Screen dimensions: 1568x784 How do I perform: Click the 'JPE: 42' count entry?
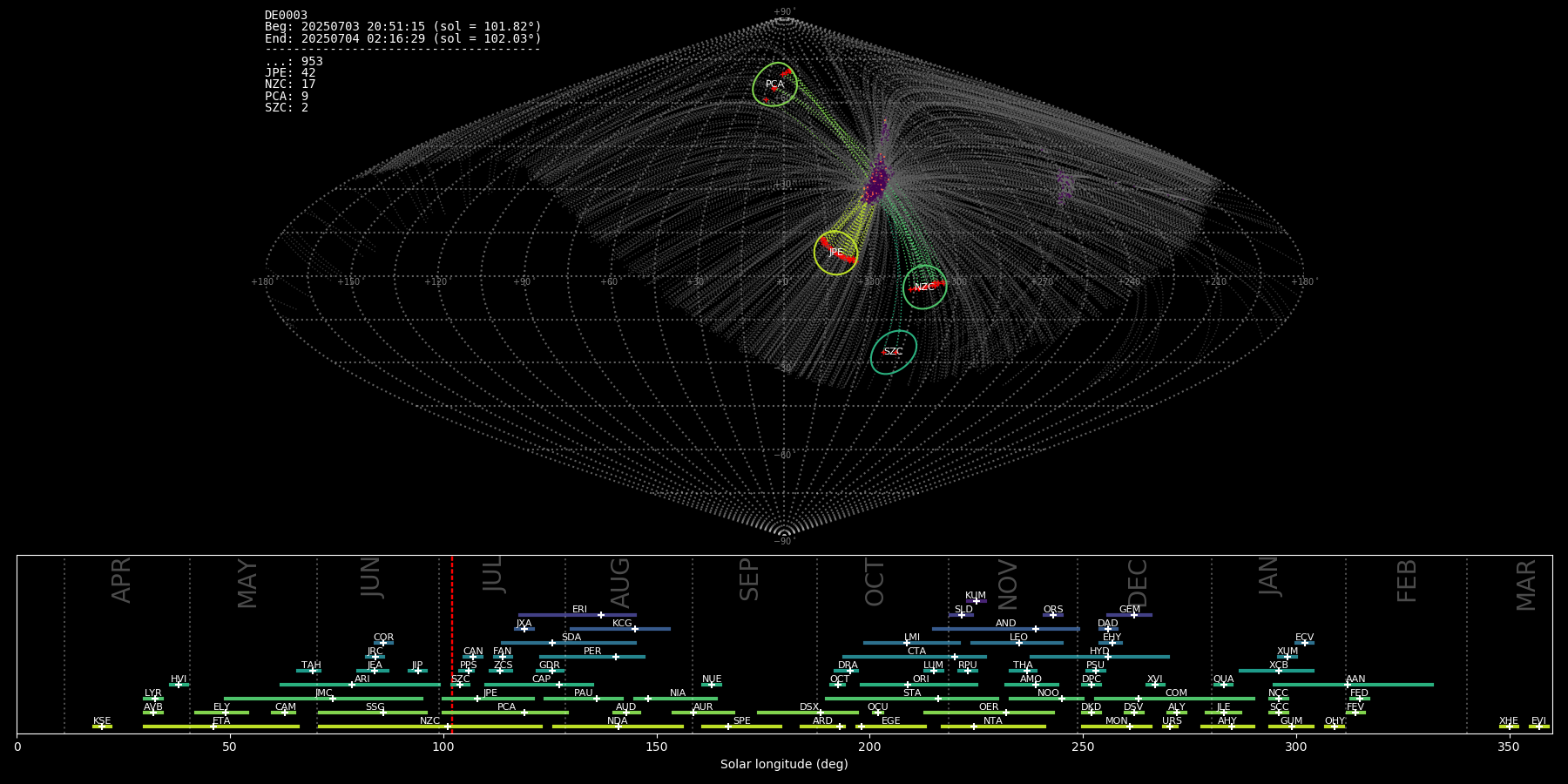tap(290, 73)
